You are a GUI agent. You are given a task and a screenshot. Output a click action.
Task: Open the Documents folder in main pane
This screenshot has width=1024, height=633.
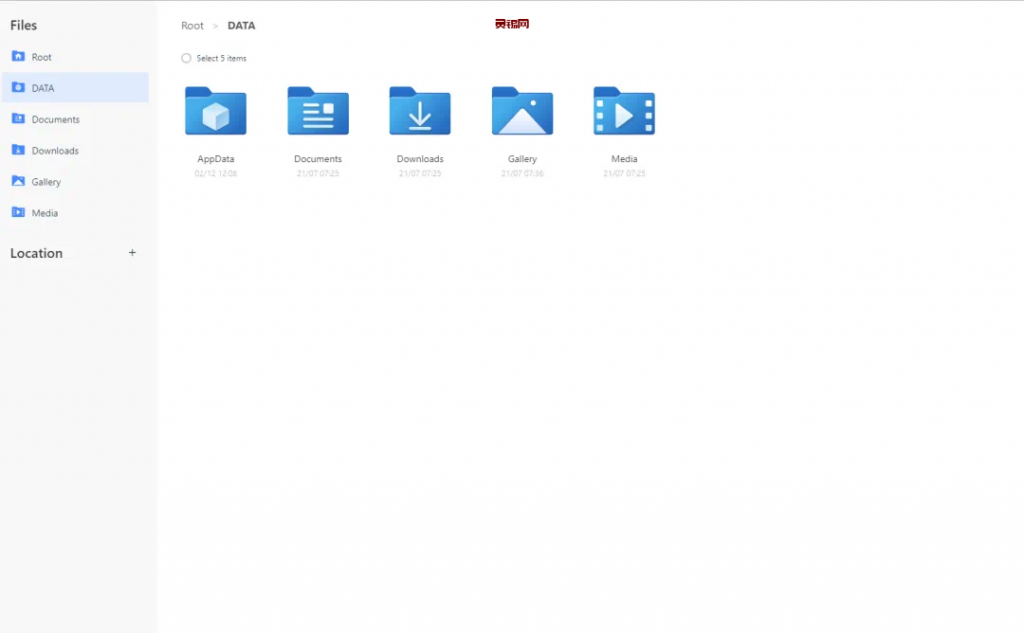click(318, 111)
